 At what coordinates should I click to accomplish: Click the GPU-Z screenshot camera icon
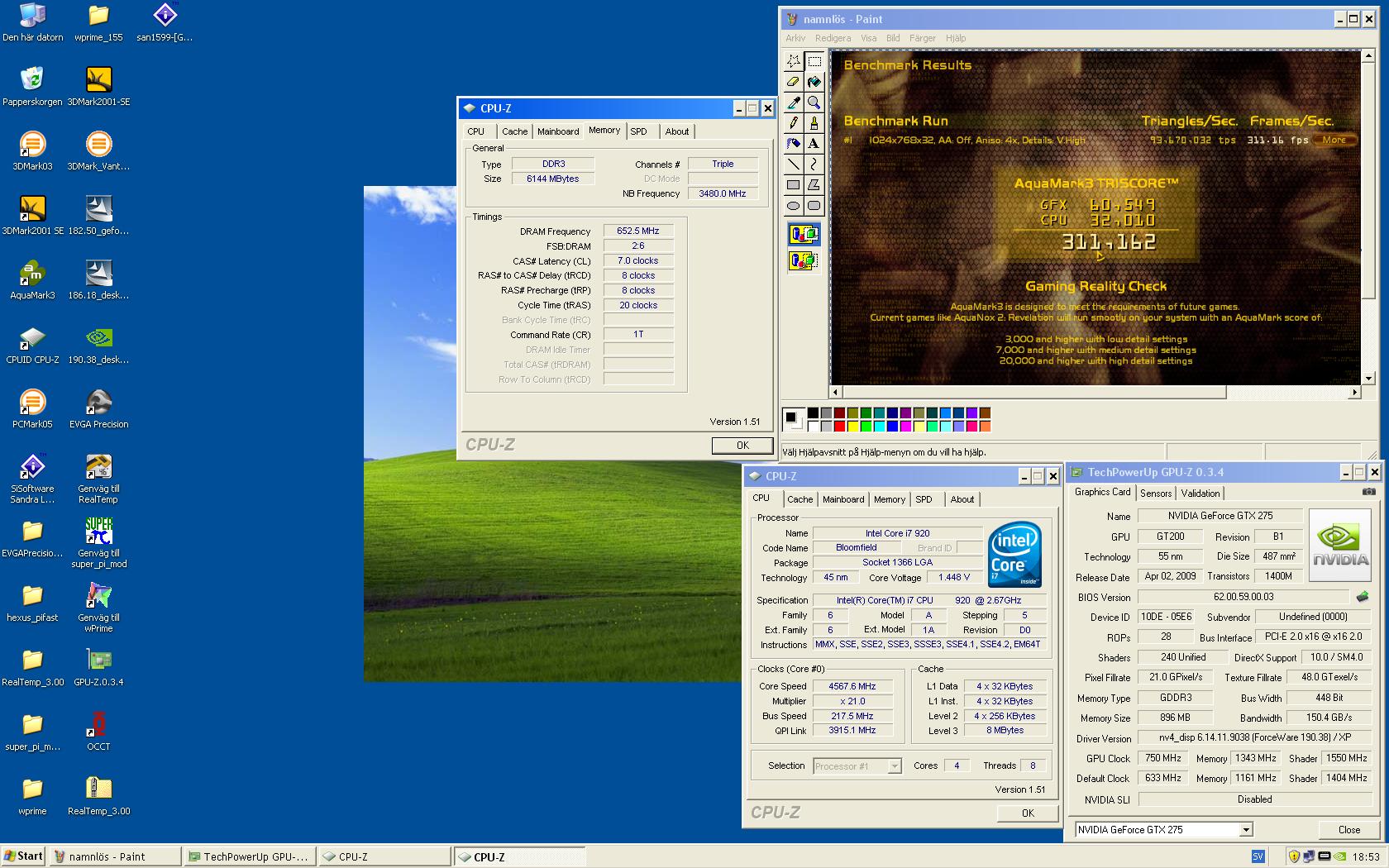(1369, 491)
